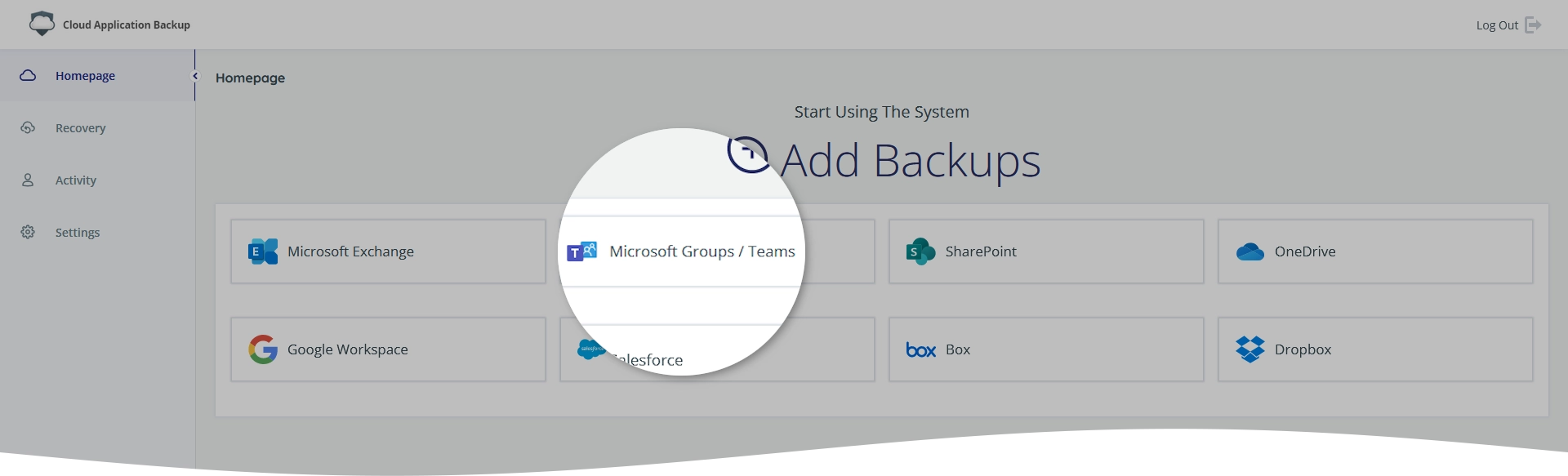
Task: Click the Add Backups clock icon
Action: 748,154
